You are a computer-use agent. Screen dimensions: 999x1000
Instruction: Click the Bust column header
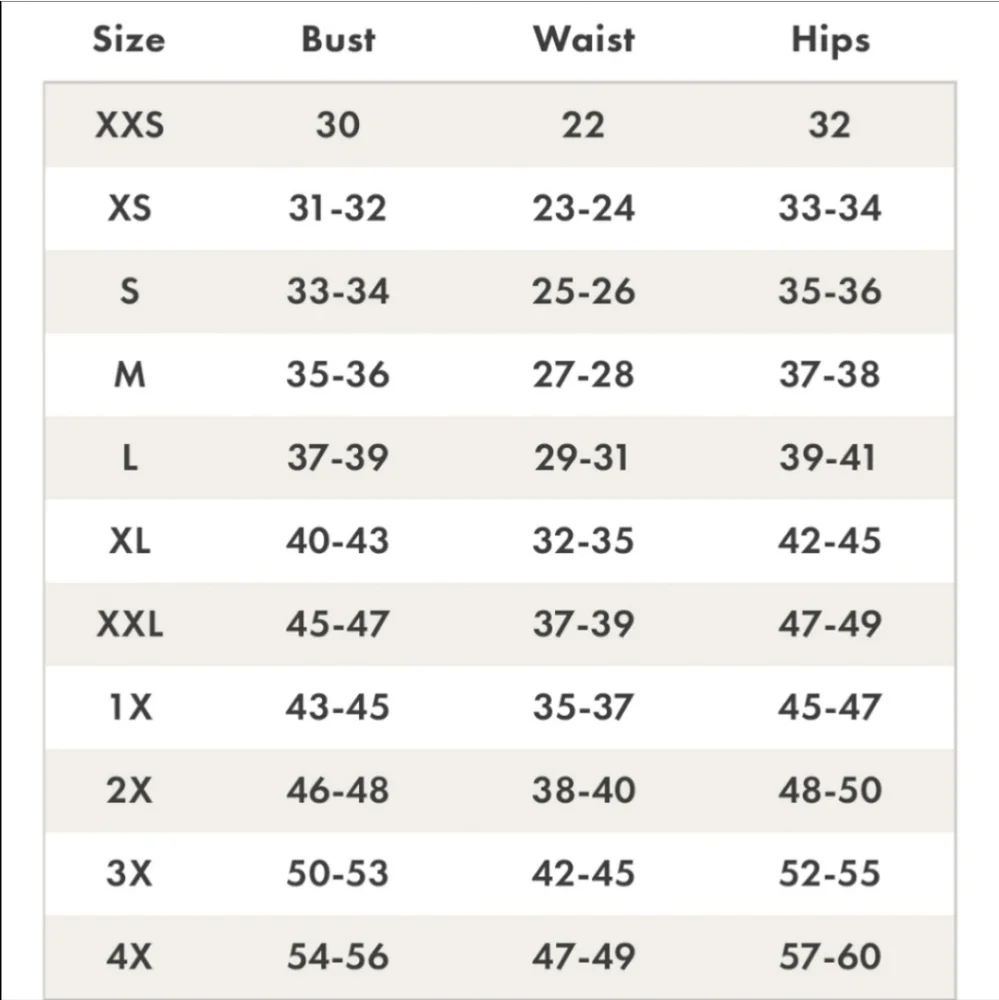click(338, 40)
